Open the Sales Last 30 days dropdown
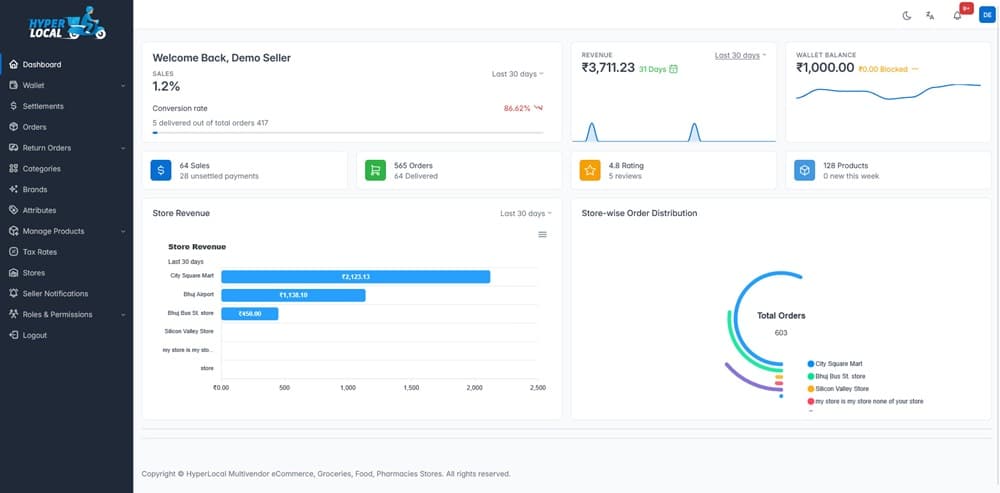Screen dimensions: 1000x493 pos(518,74)
